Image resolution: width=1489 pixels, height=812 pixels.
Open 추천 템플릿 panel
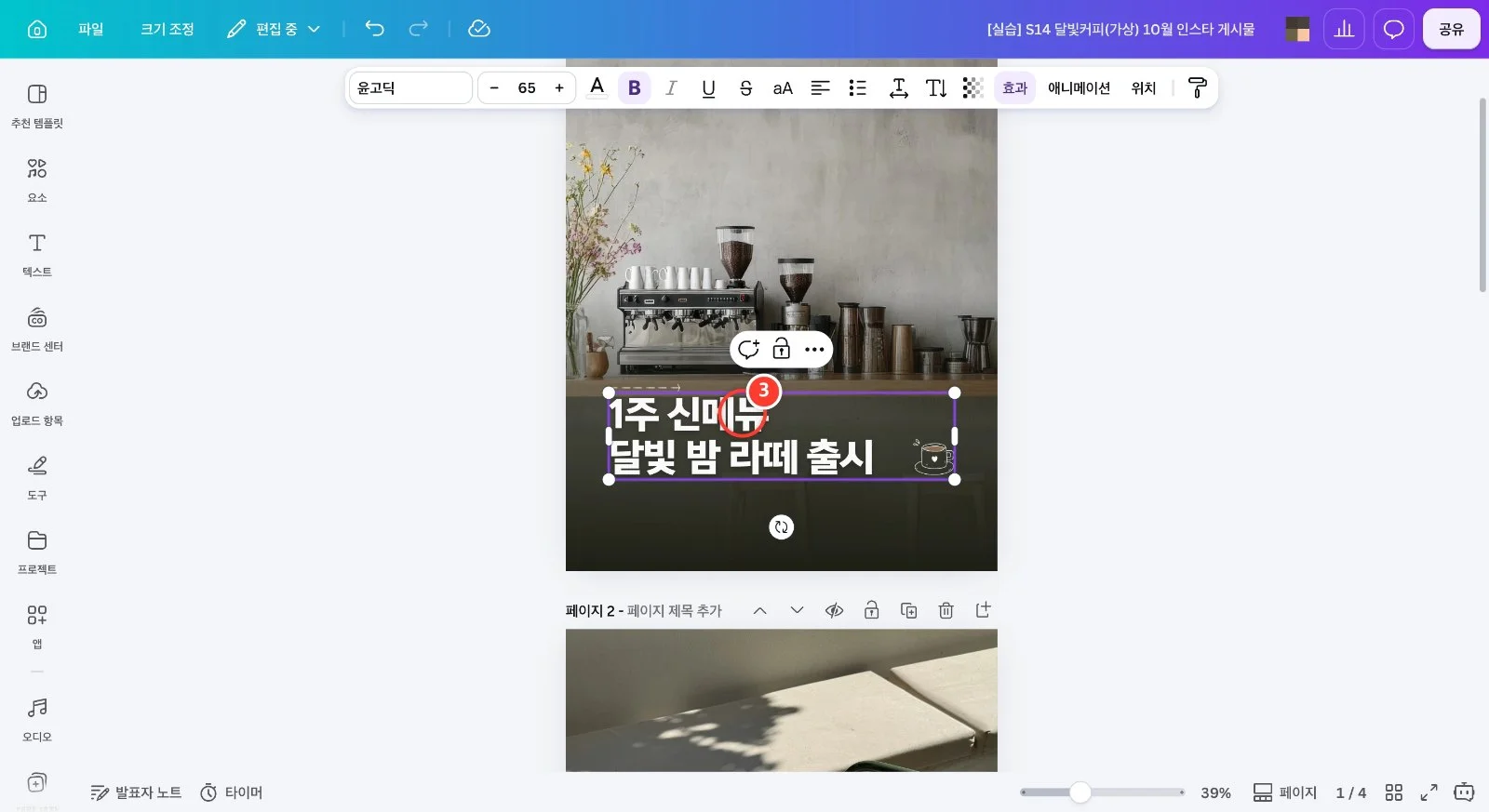(x=37, y=105)
